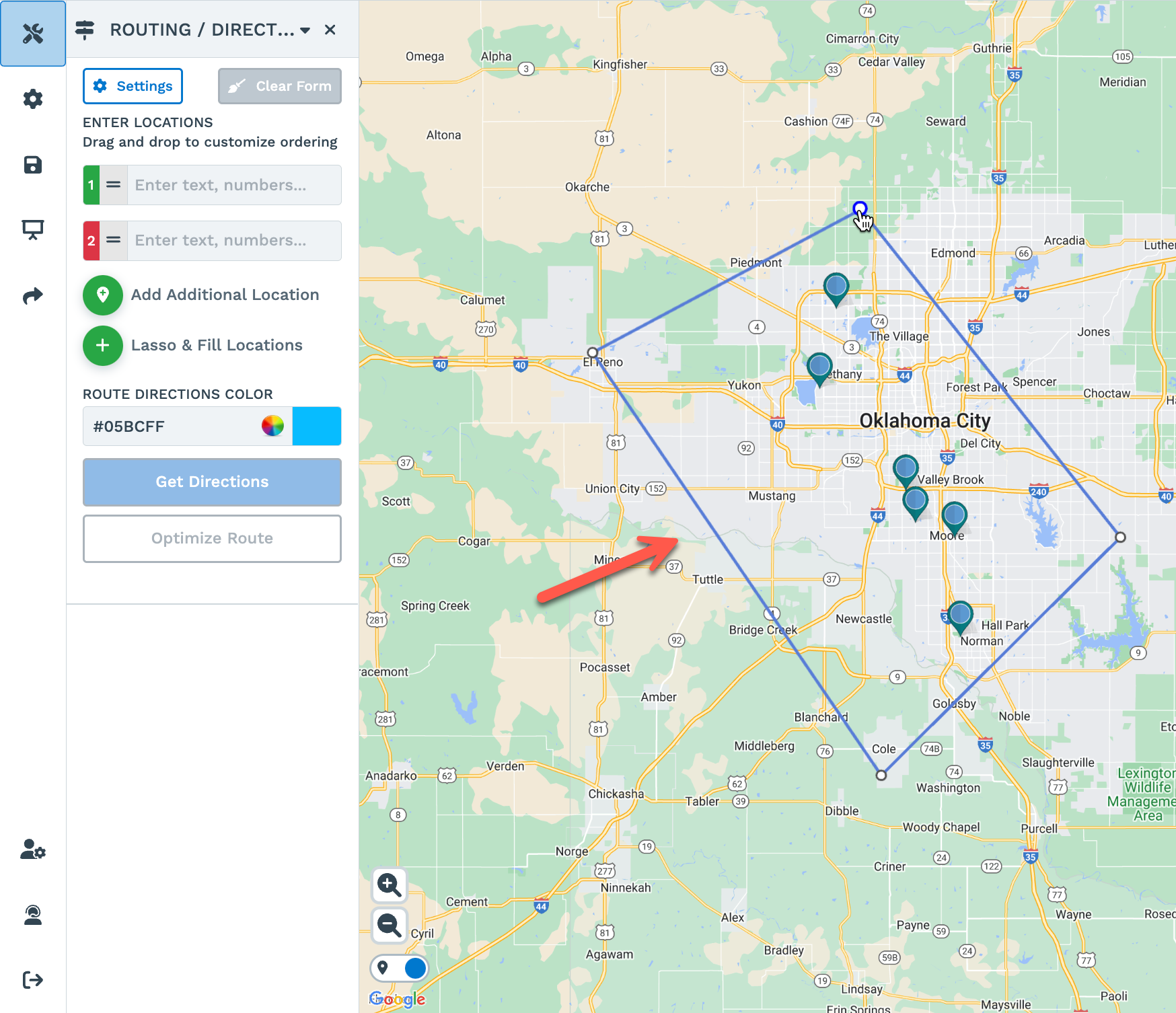The width and height of the screenshot is (1176, 1013).
Task: Edit the #05BCFF hex color field
Action: click(172, 426)
